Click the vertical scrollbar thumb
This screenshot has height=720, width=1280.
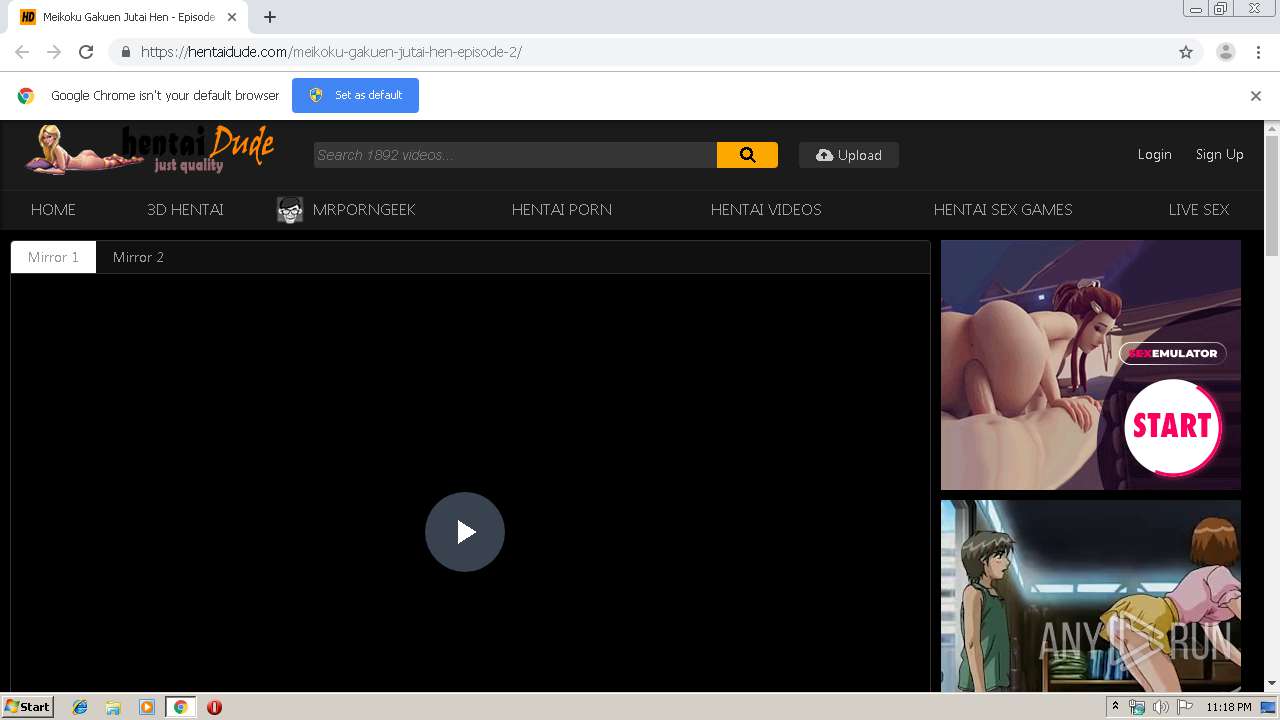pos(1272,196)
